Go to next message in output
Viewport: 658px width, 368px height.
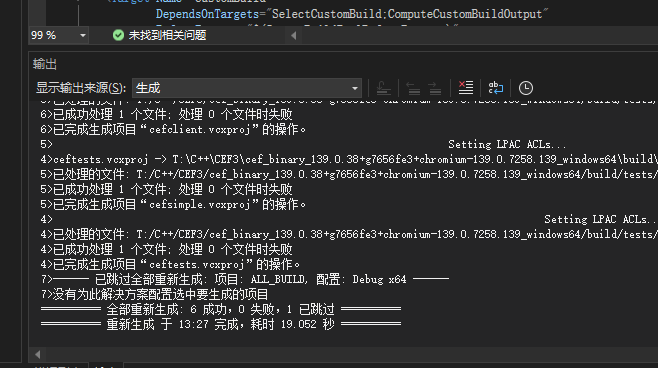pos(435,88)
